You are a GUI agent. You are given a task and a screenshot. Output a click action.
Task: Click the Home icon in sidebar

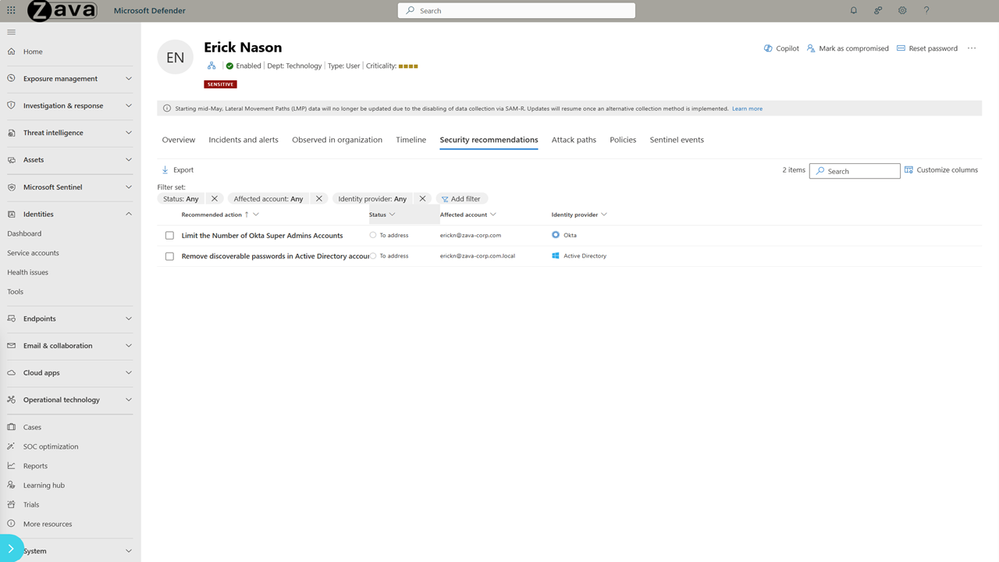tap(11, 52)
